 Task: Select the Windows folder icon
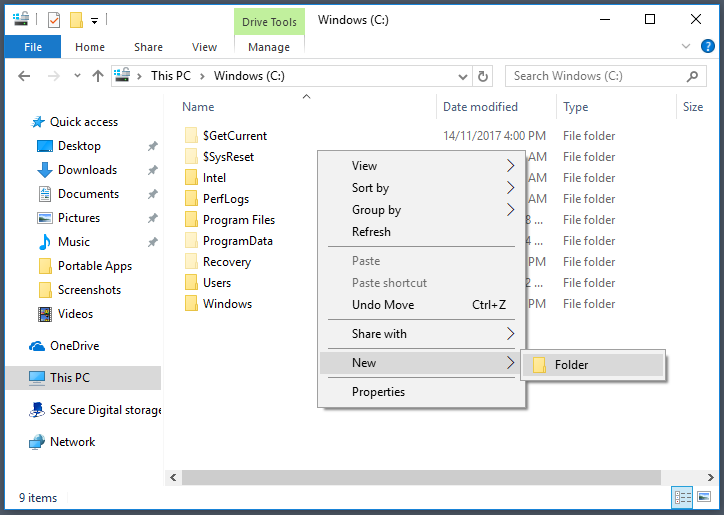pos(191,304)
